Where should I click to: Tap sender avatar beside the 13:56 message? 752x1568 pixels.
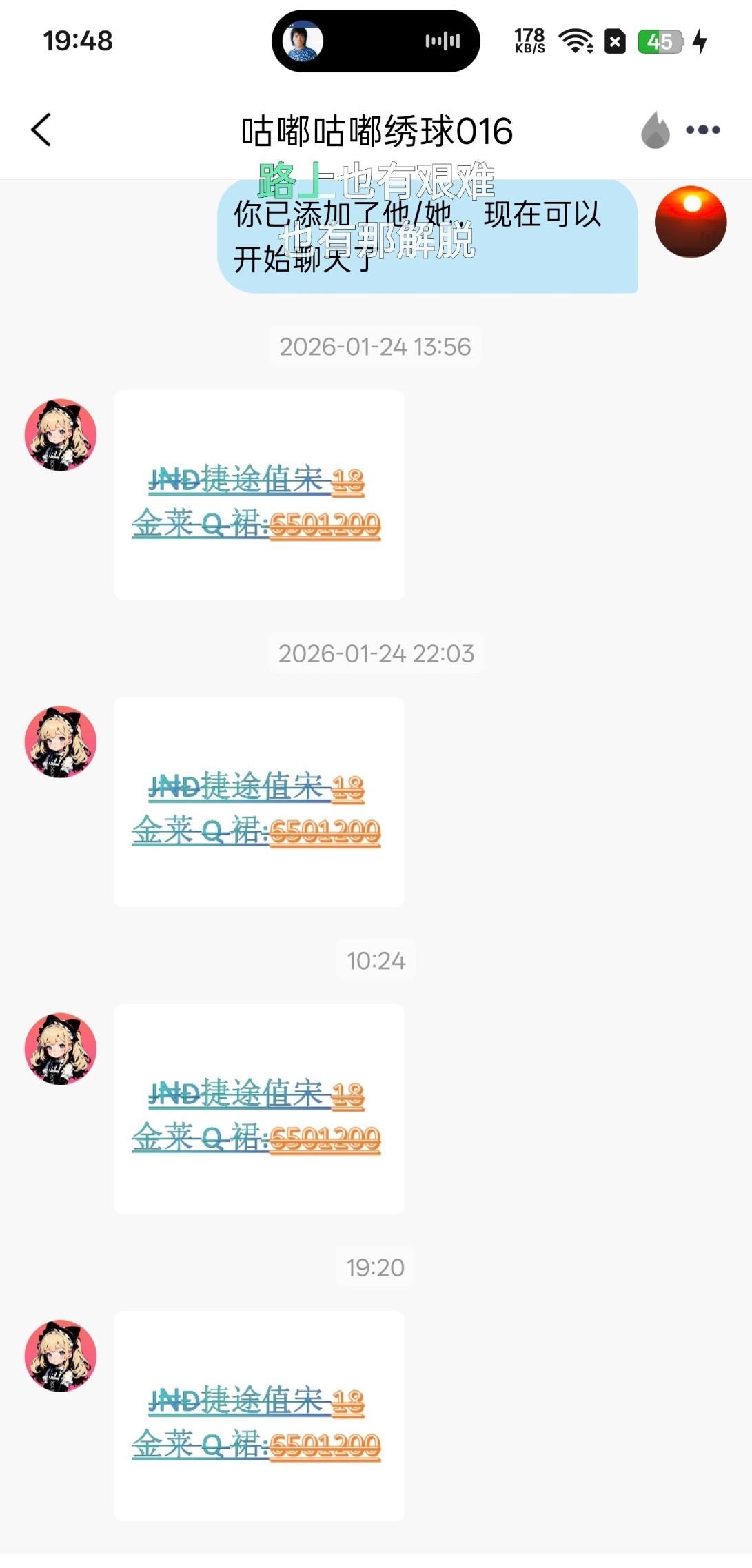tap(61, 435)
